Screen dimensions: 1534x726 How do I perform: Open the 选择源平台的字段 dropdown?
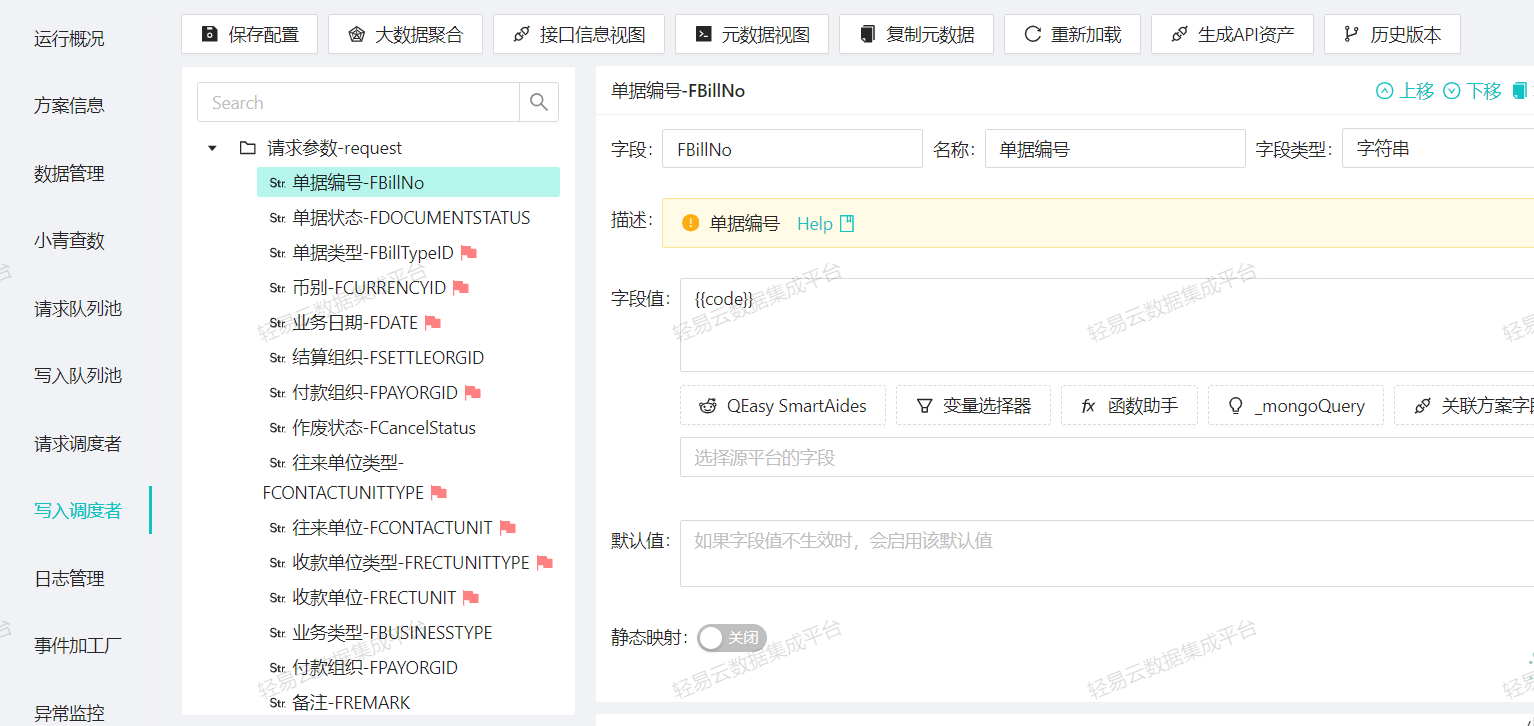1107,457
